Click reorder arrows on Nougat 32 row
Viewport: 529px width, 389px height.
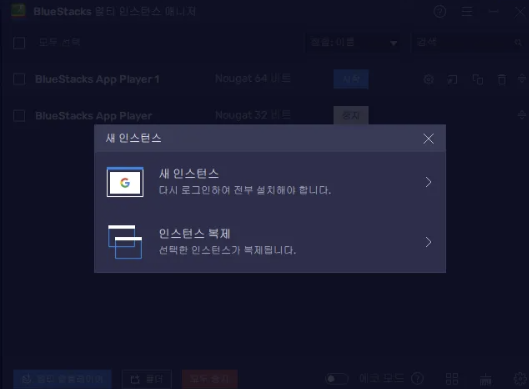(x=522, y=115)
